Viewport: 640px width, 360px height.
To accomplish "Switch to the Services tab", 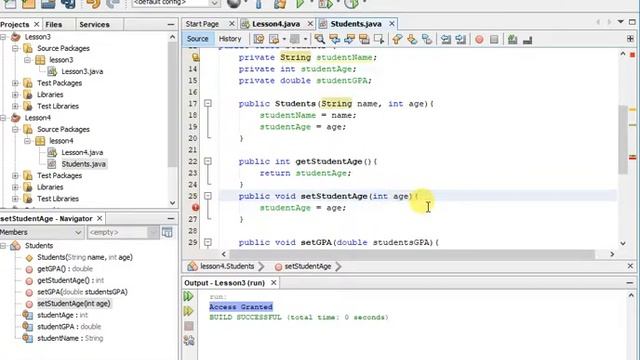I will pyautogui.click(x=94, y=24).
